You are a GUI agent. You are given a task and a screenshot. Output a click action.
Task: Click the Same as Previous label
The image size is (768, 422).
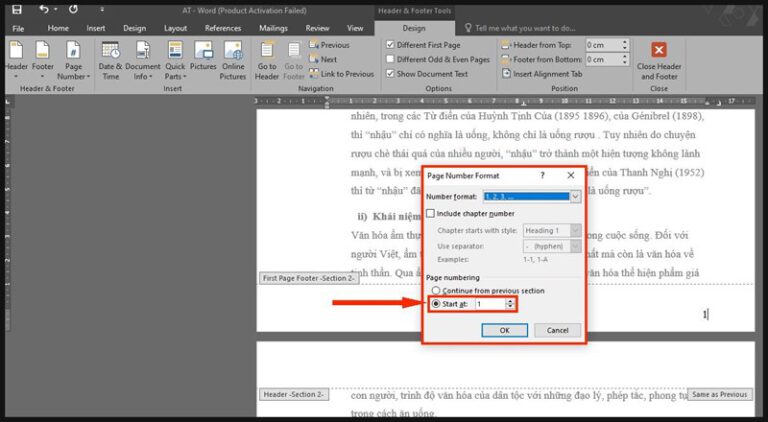(720, 394)
